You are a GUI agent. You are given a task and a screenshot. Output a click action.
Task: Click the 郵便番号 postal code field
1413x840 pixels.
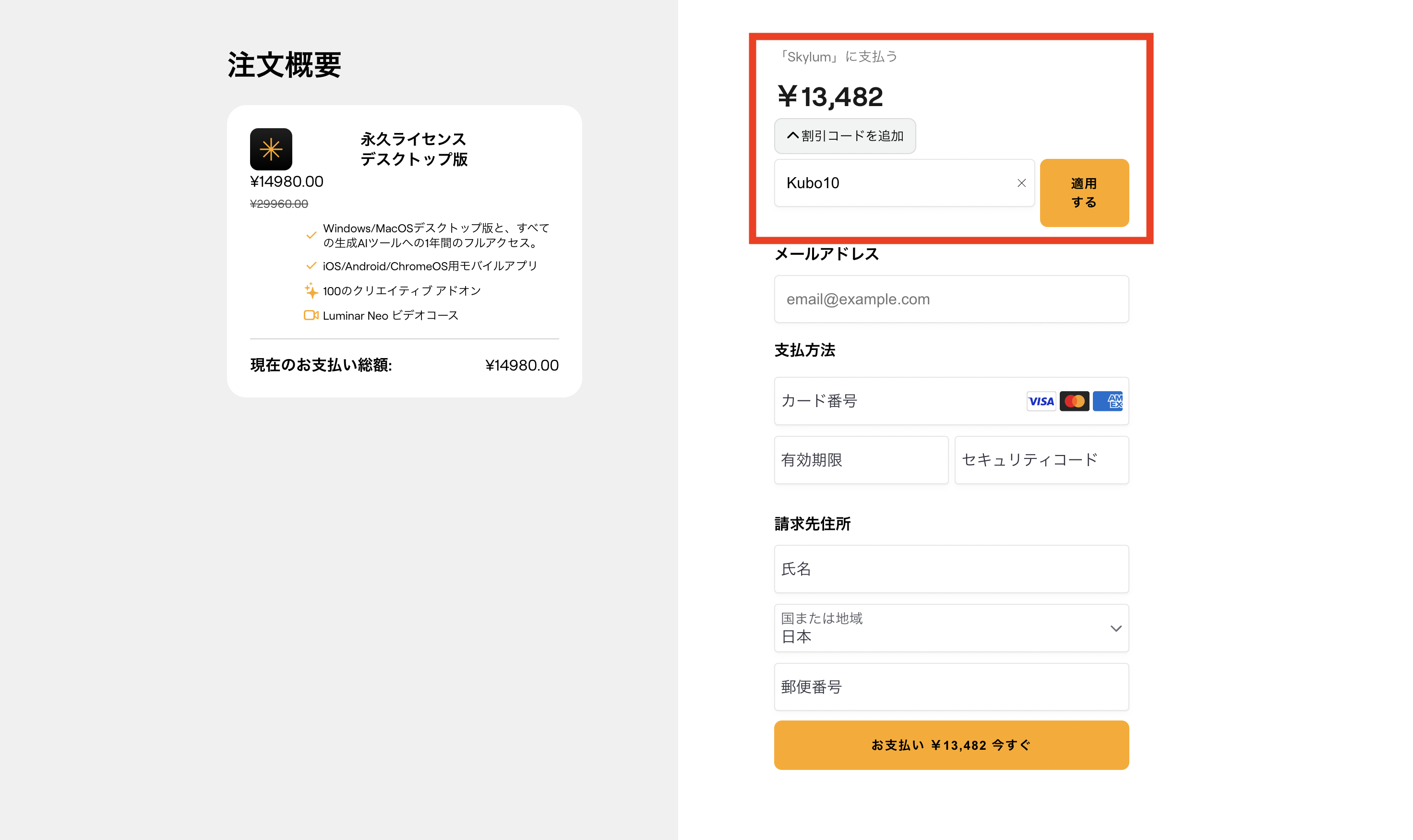[951, 686]
